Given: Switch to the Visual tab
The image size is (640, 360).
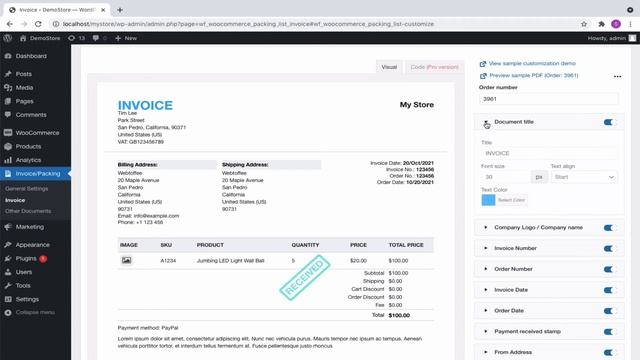Looking at the screenshot, I should 389,67.
